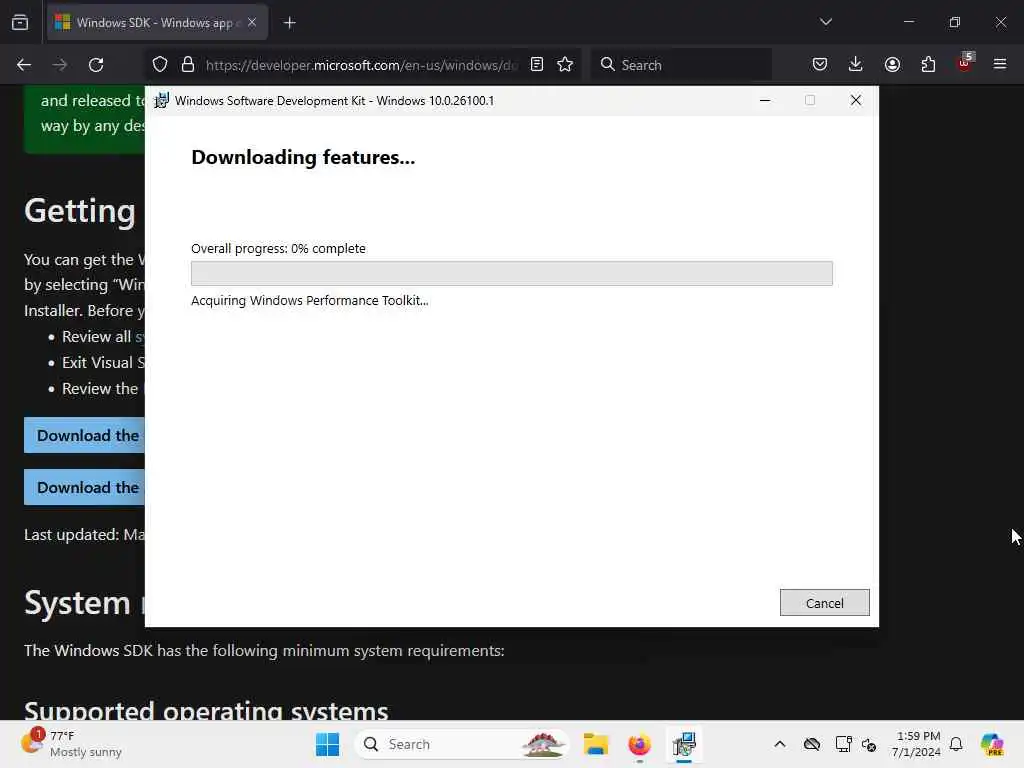
Task: Switch to Firefox from the taskbar
Action: tap(639, 744)
